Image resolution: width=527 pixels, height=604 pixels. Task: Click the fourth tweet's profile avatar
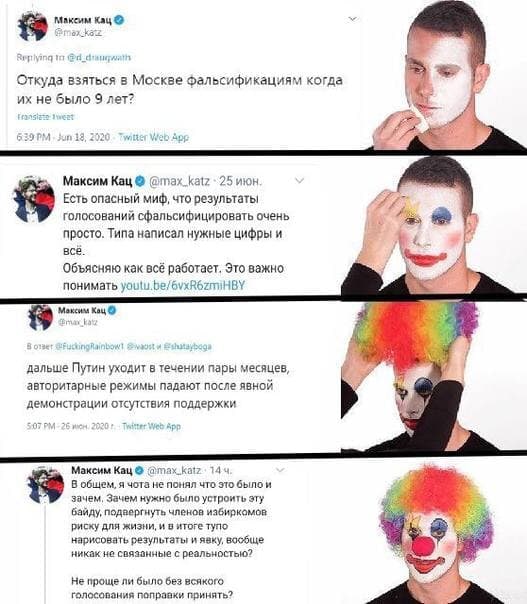tap(45, 485)
